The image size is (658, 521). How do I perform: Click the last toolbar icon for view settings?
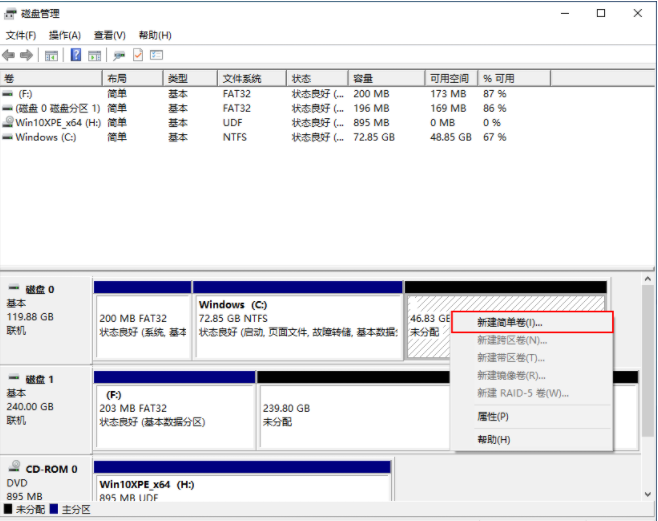[156, 55]
